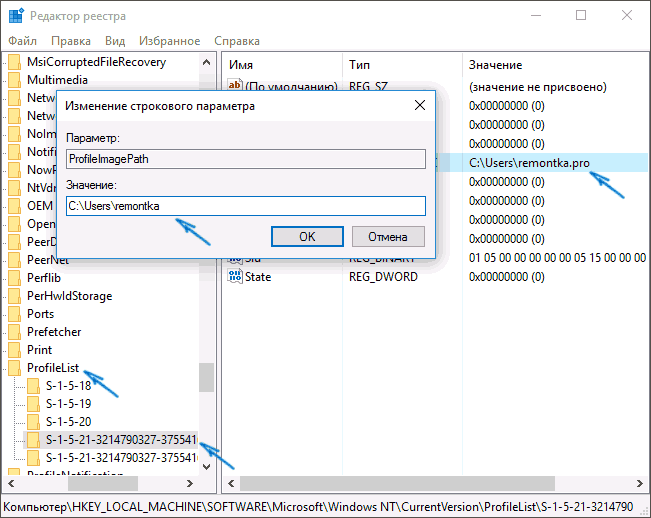
Task: Click the highlighted S-1-5-21 key folder icon
Action: point(33,440)
